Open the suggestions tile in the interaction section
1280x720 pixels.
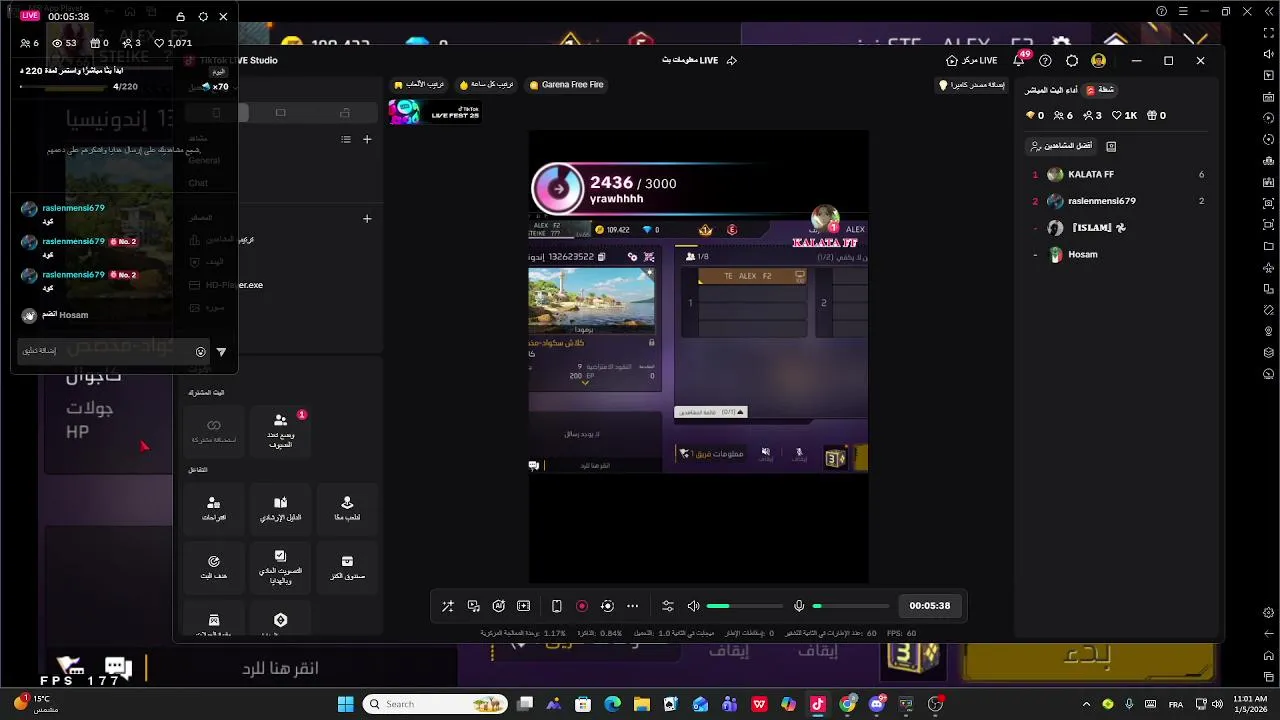pos(214,509)
